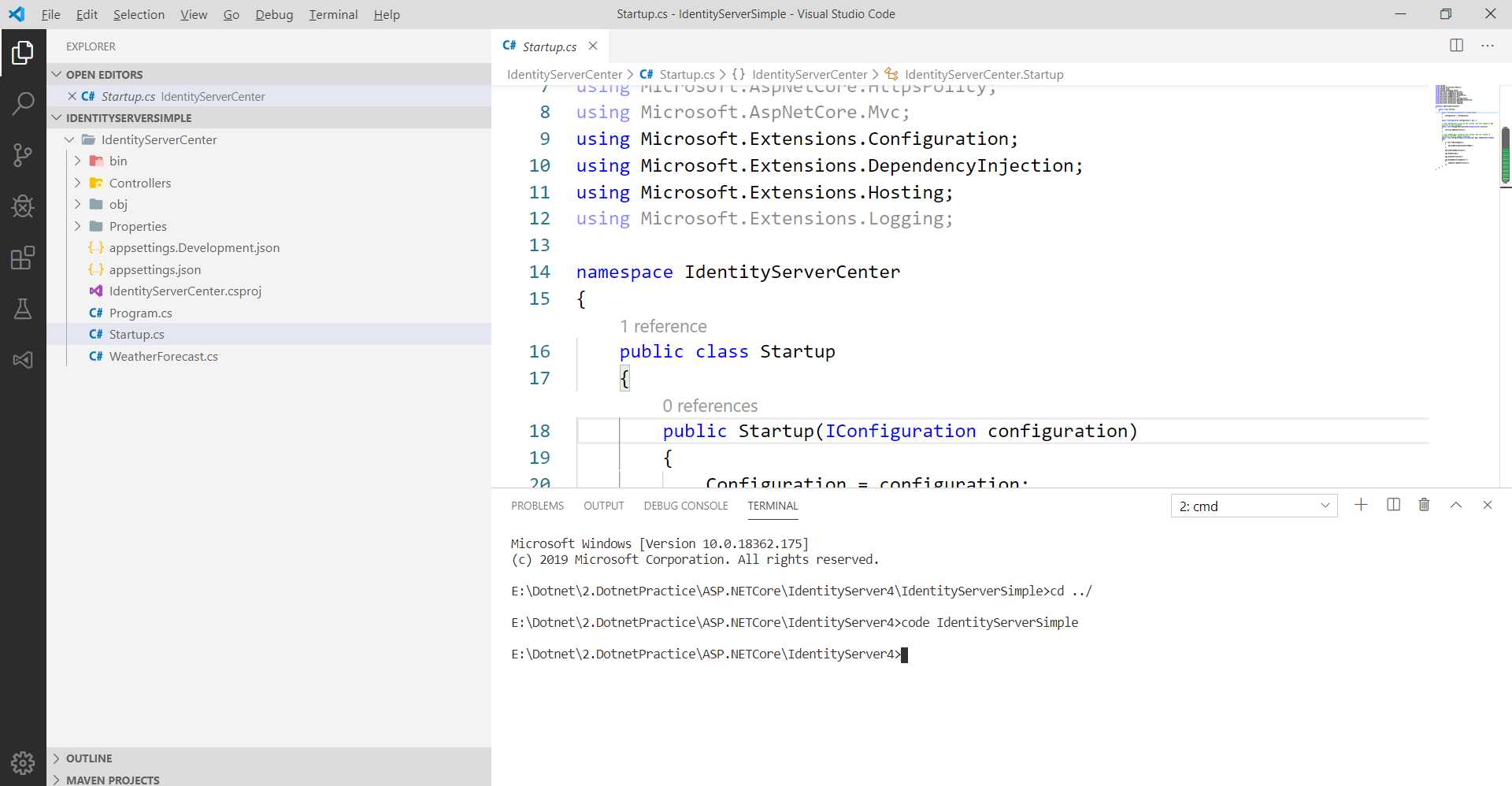Open the Terminal menu
This screenshot has width=1512, height=786.
coord(333,14)
